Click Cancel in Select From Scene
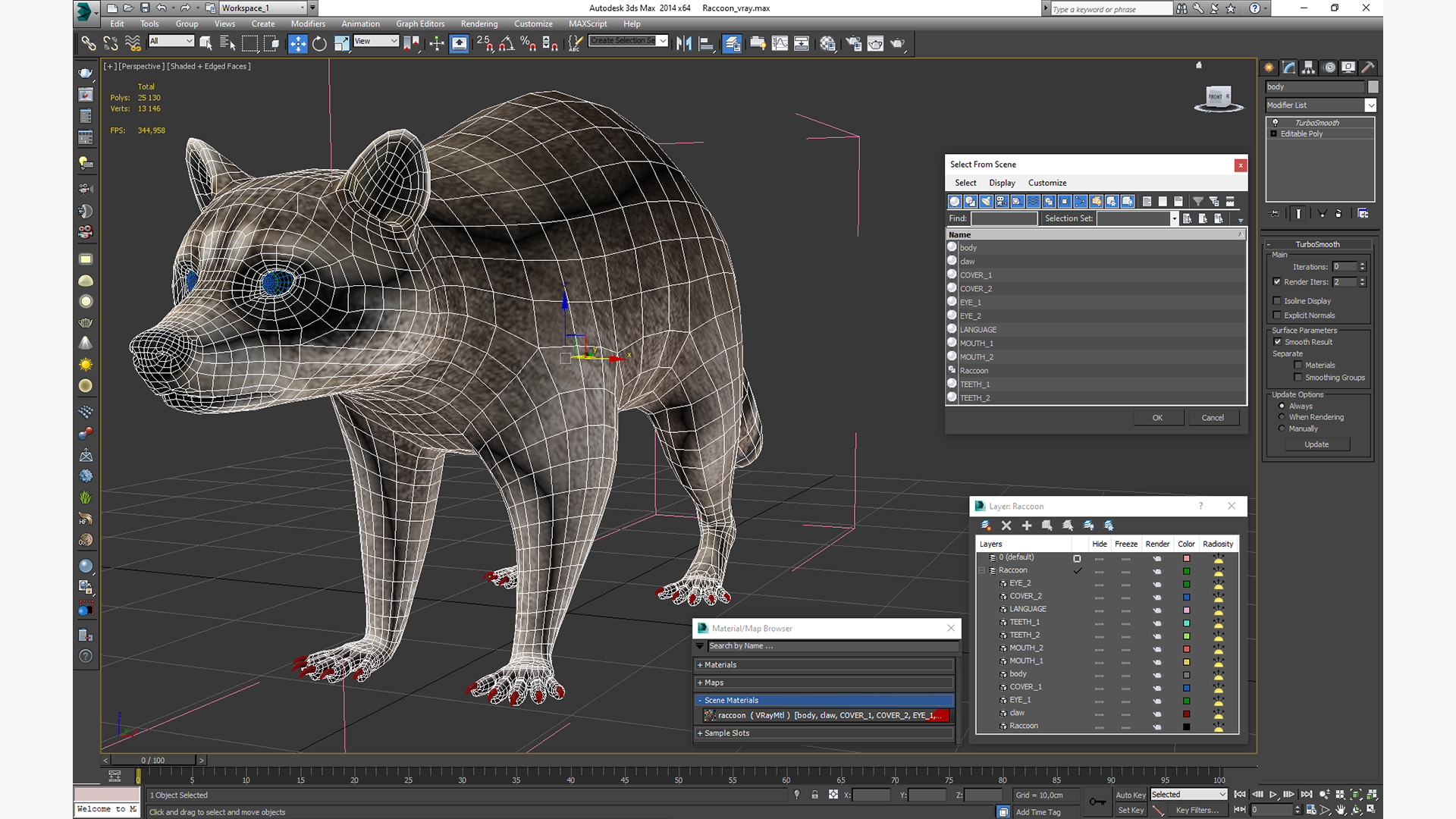This screenshot has height=819, width=1456. pyautogui.click(x=1213, y=418)
